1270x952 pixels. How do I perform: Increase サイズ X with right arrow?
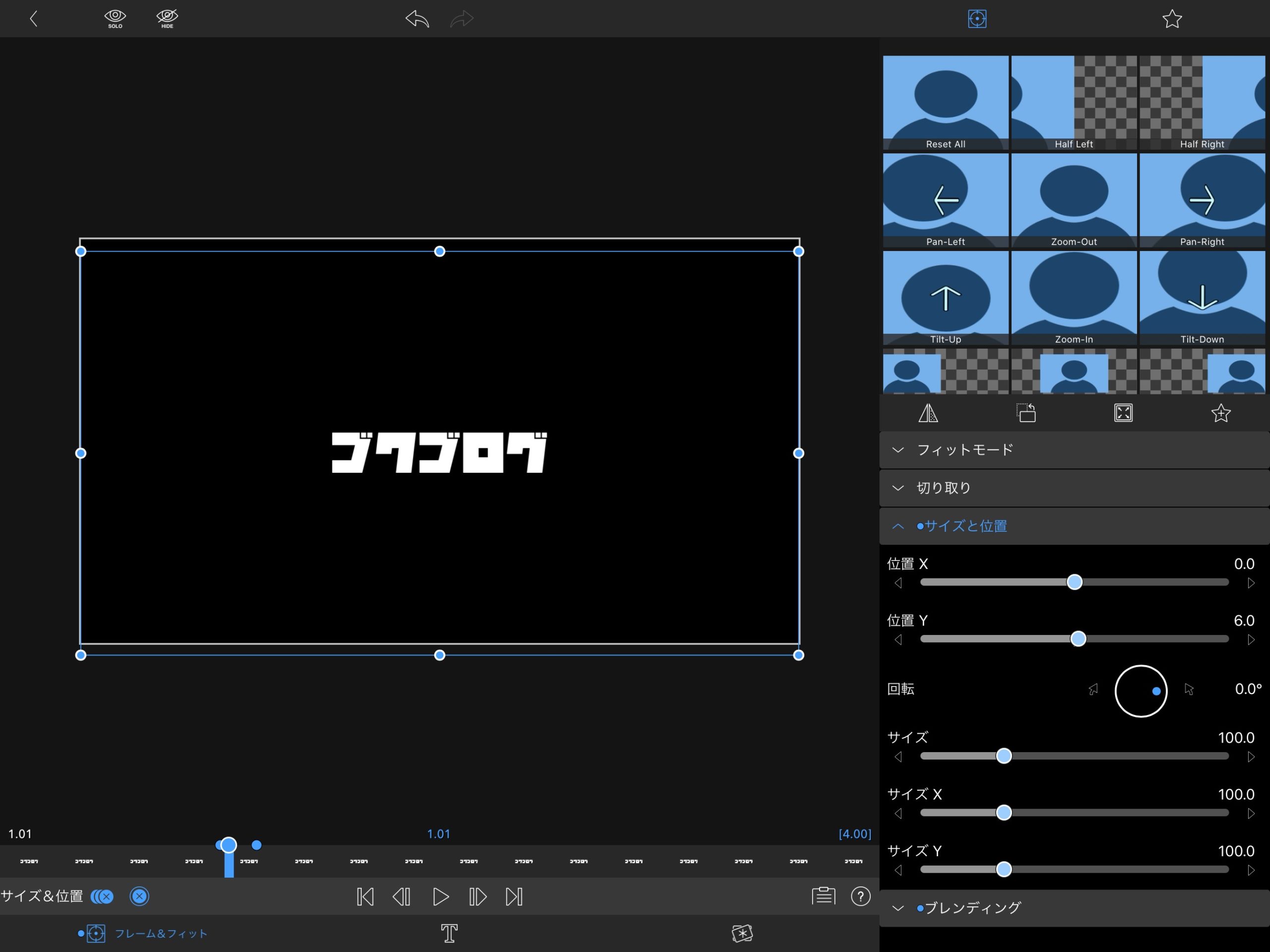pyautogui.click(x=1251, y=814)
